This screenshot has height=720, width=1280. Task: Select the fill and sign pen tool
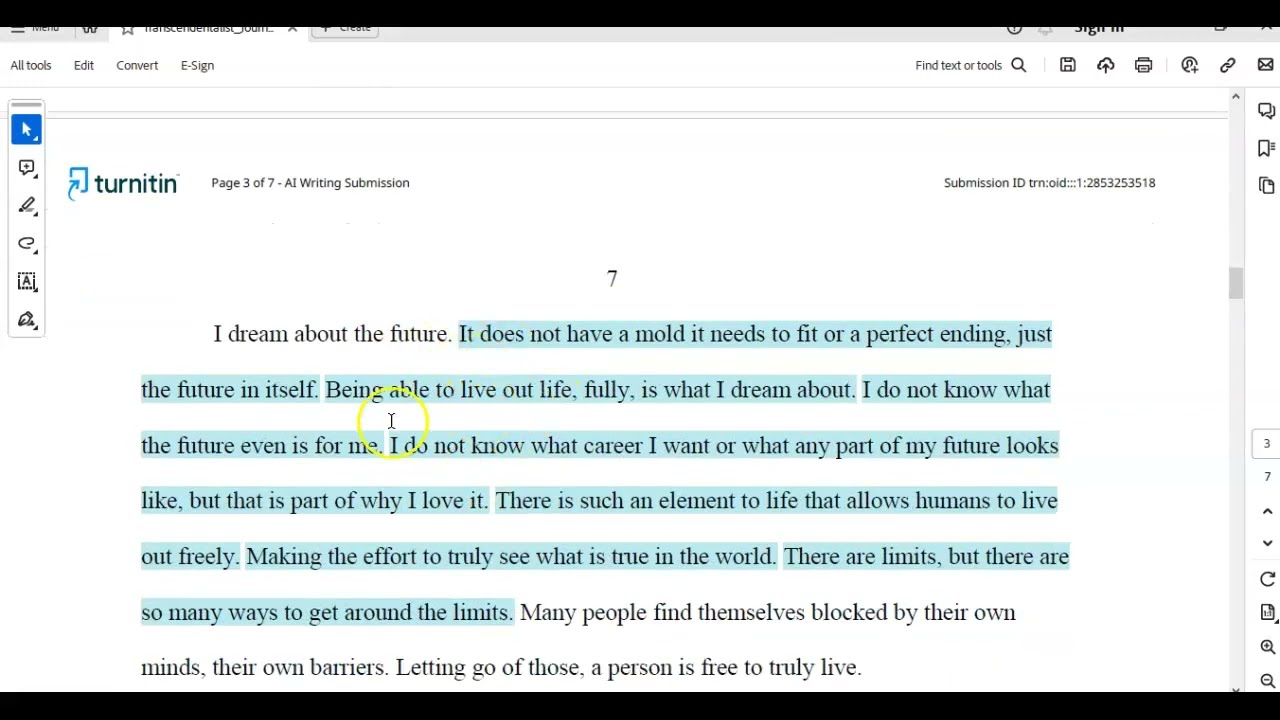click(27, 320)
